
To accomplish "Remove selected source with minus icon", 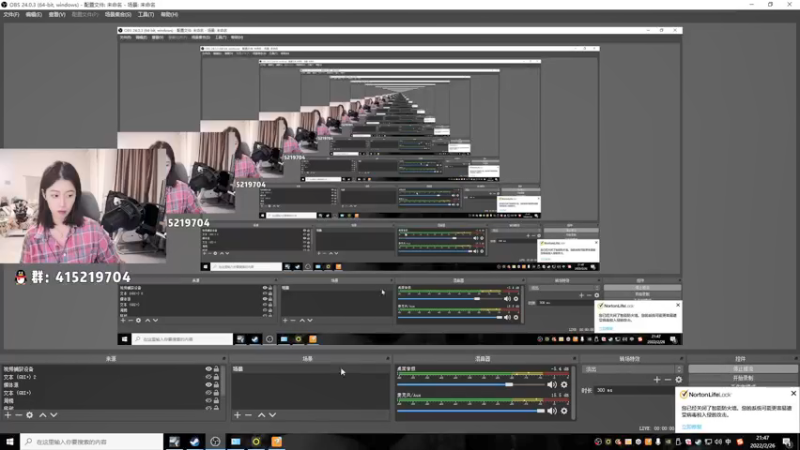I will pos(18,415).
